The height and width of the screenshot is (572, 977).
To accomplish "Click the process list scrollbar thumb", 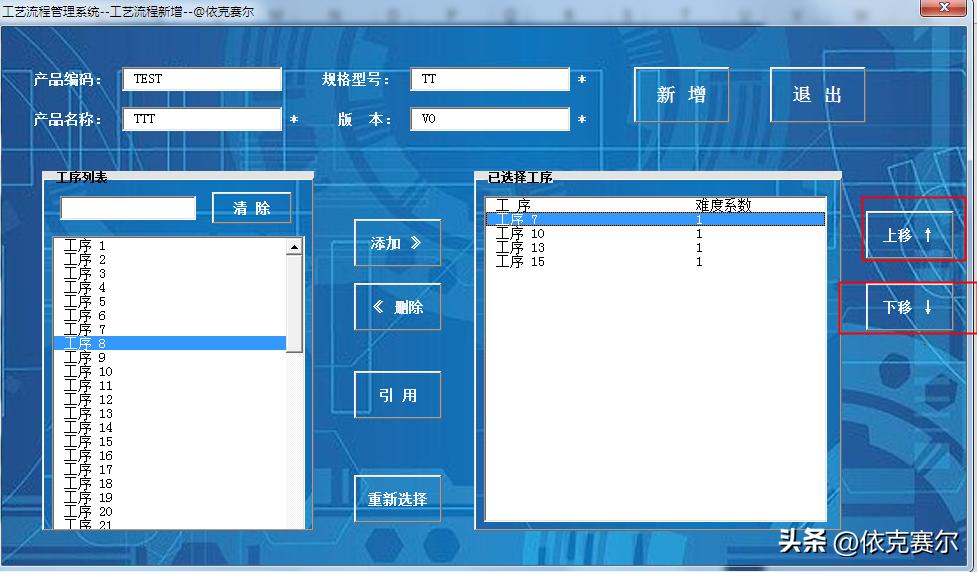I will coord(294,303).
